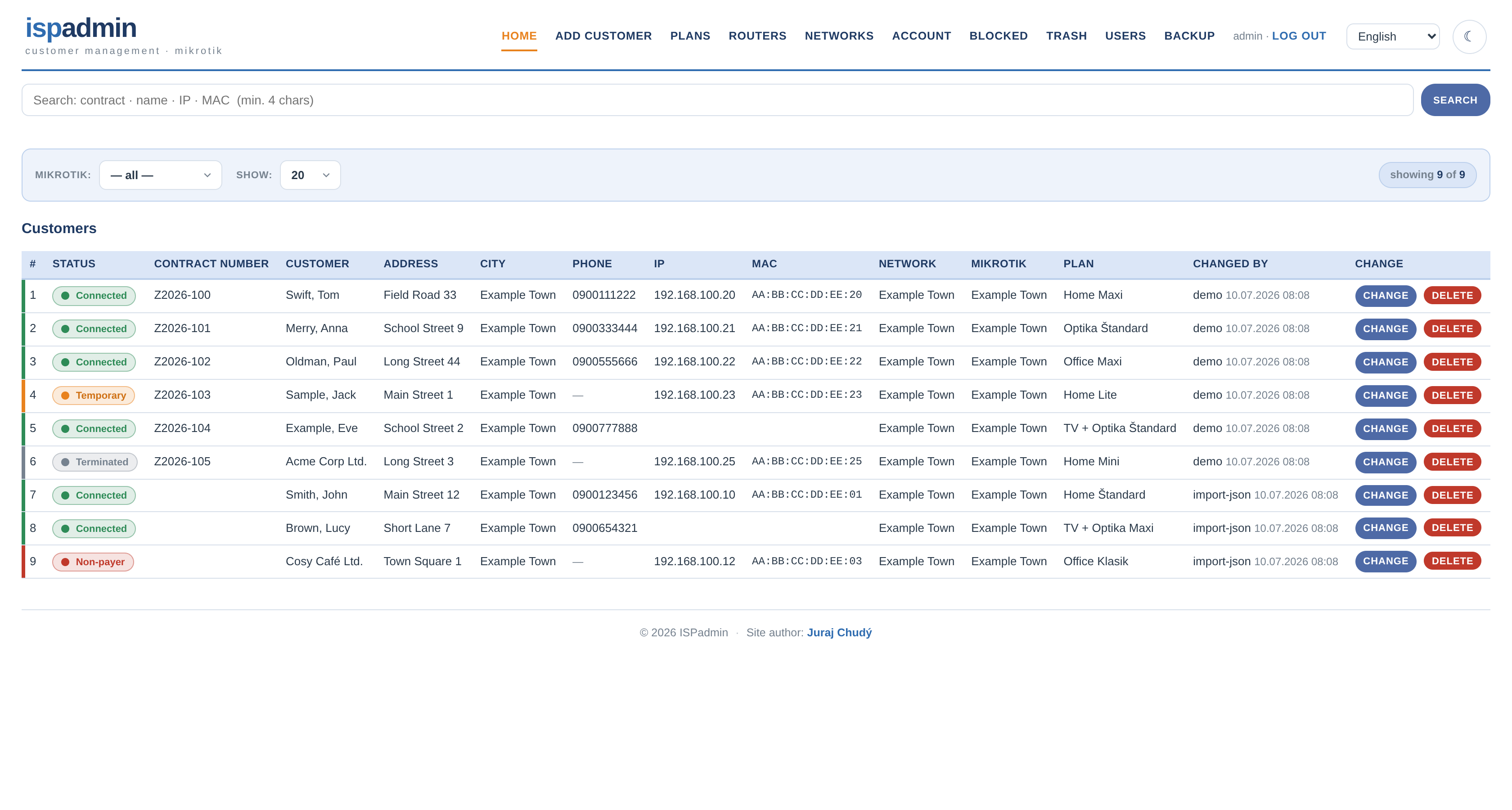Open the PLANS menu item
This screenshot has width=1512, height=810.
(690, 36)
